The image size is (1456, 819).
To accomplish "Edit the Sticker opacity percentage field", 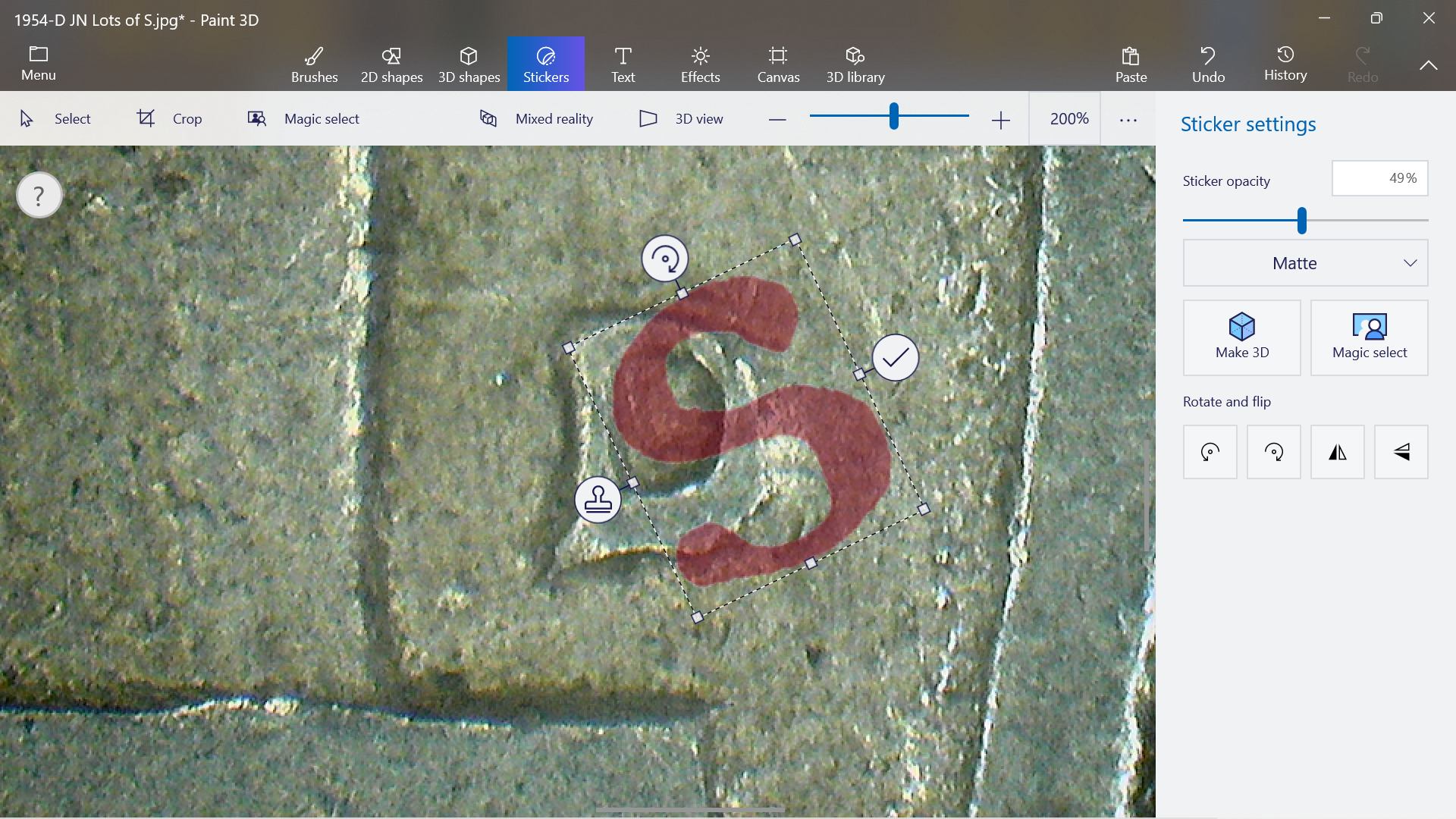I will pos(1380,178).
